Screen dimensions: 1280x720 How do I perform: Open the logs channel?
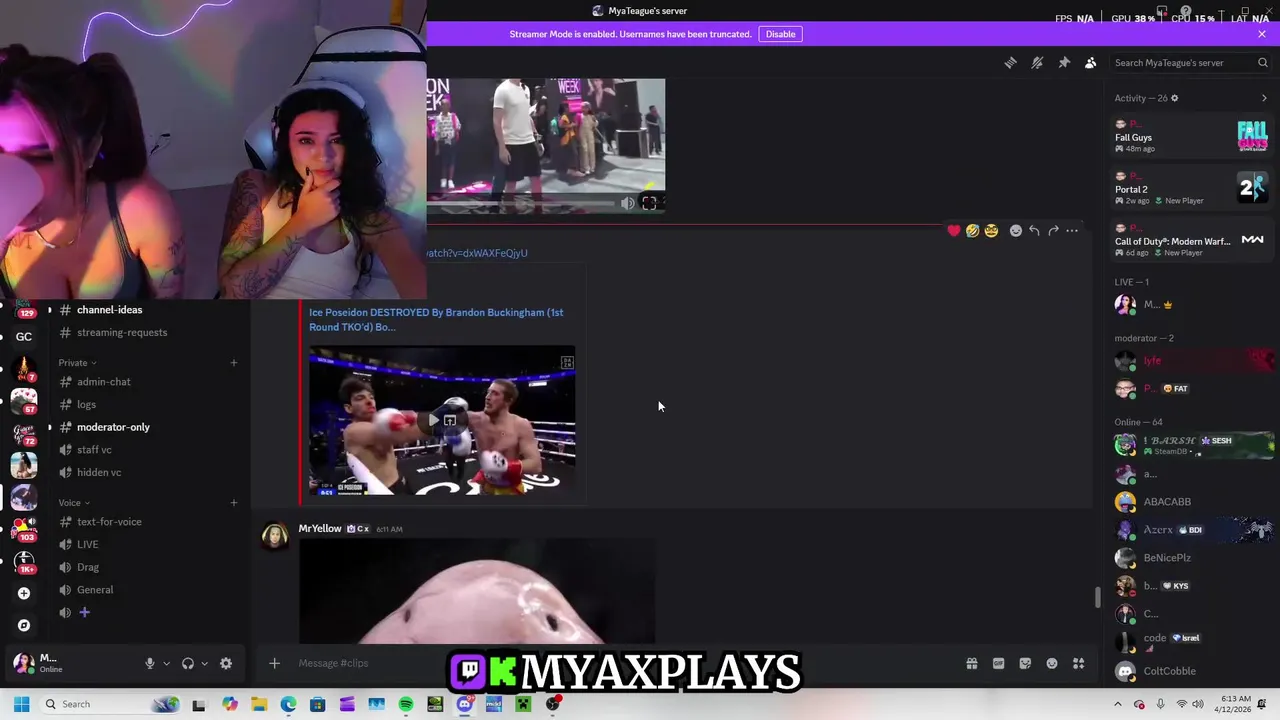[87, 405]
